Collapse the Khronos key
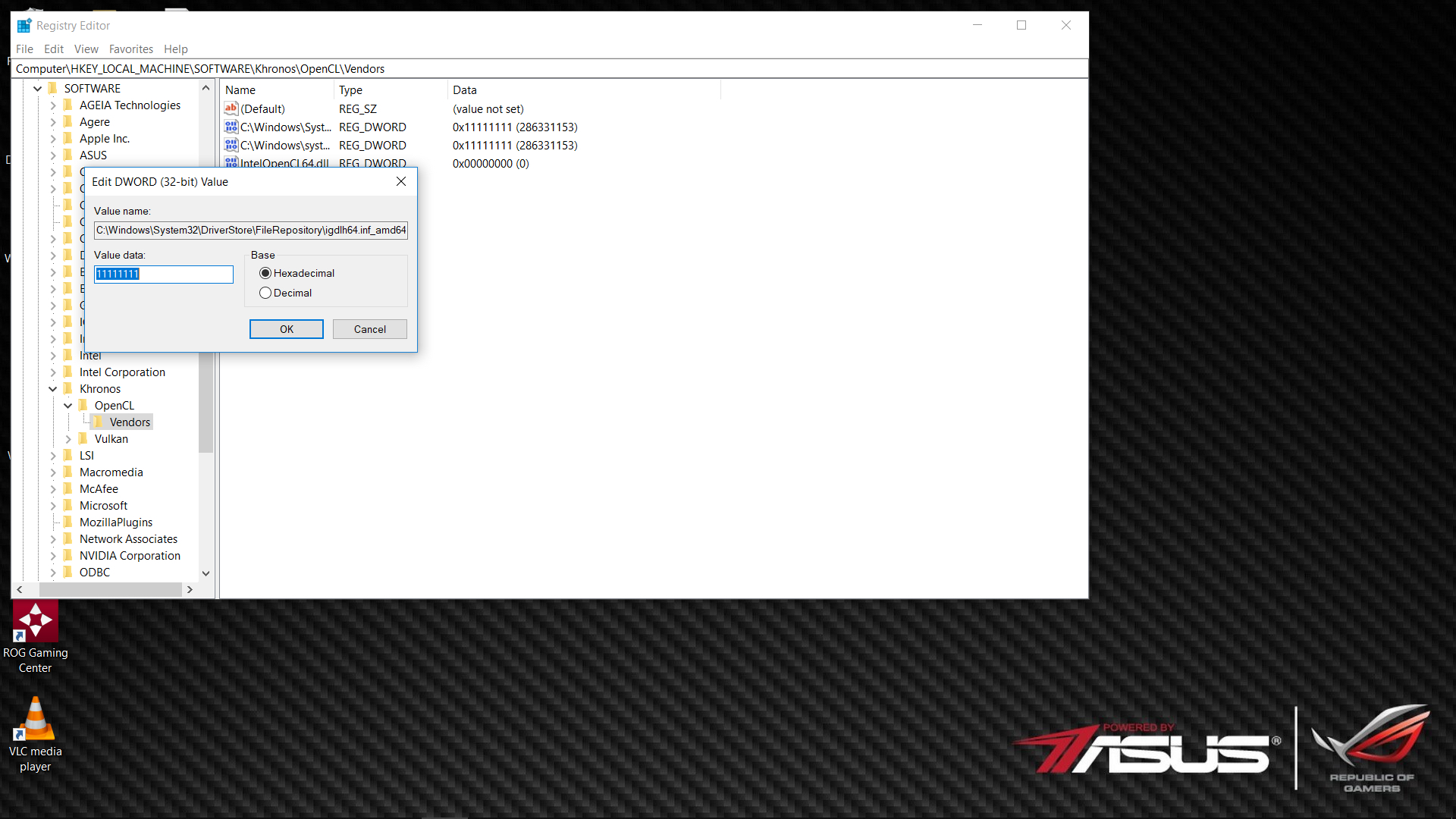The image size is (1456, 819). tap(53, 389)
